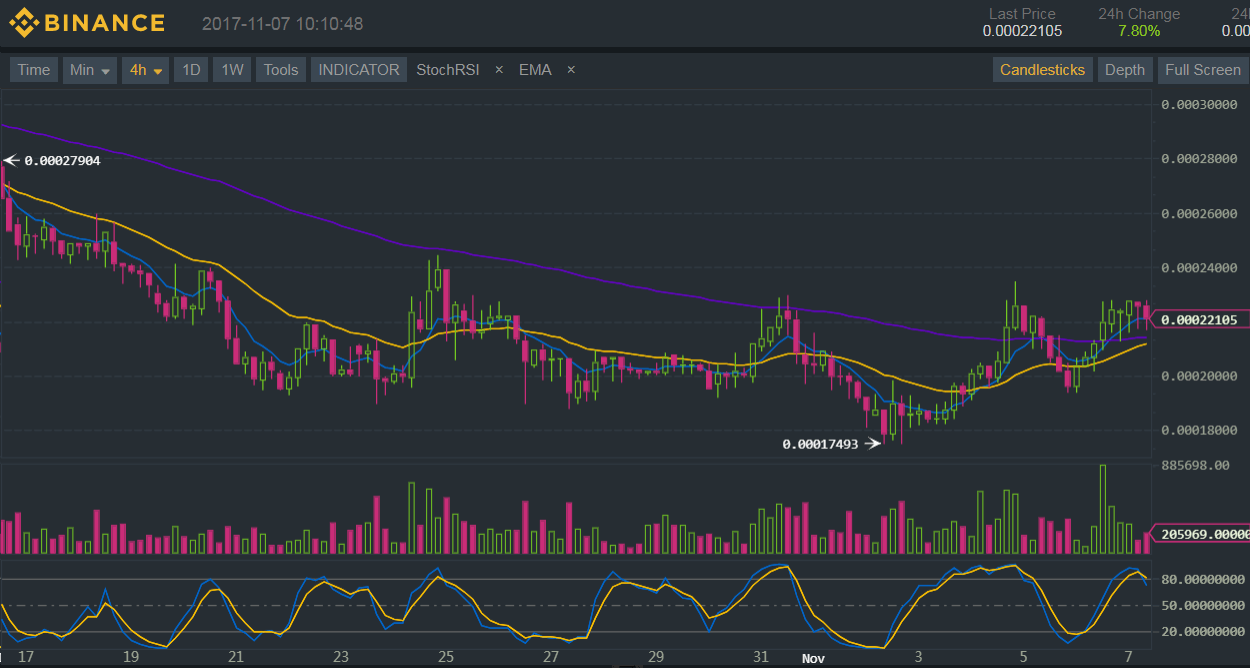
Task: Click the 0.00030000 price axis label
Action: pyautogui.click(x=1200, y=105)
